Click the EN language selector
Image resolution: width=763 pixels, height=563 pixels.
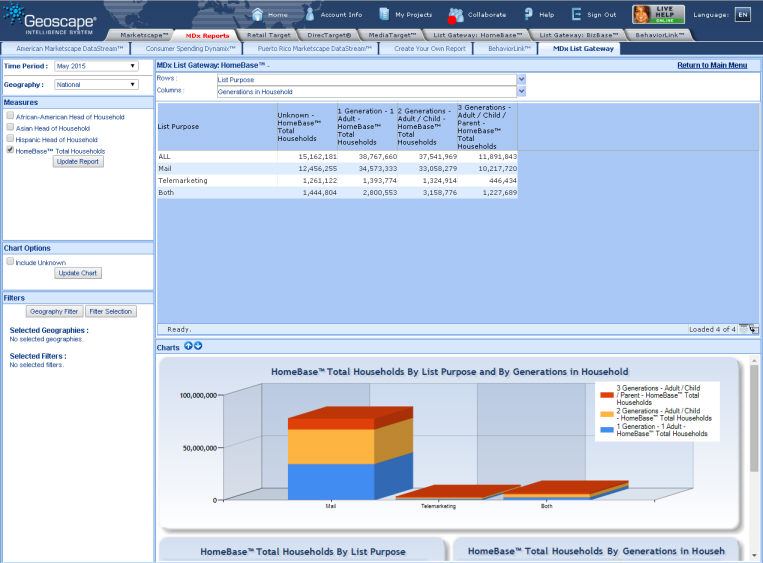[743, 15]
